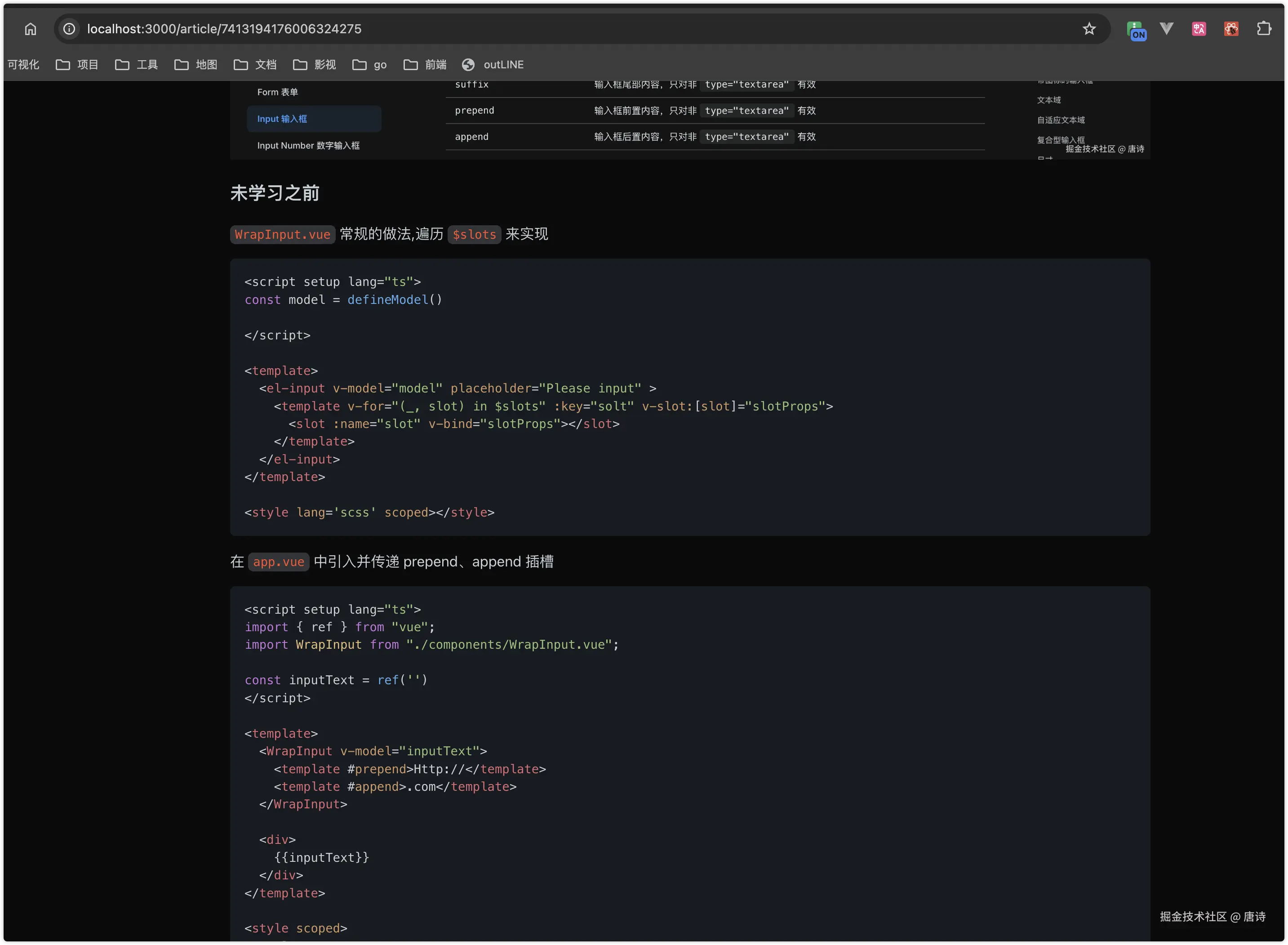The width and height of the screenshot is (1288, 945).
Task: Click the const inputText = ref('') line
Action: 336,680
